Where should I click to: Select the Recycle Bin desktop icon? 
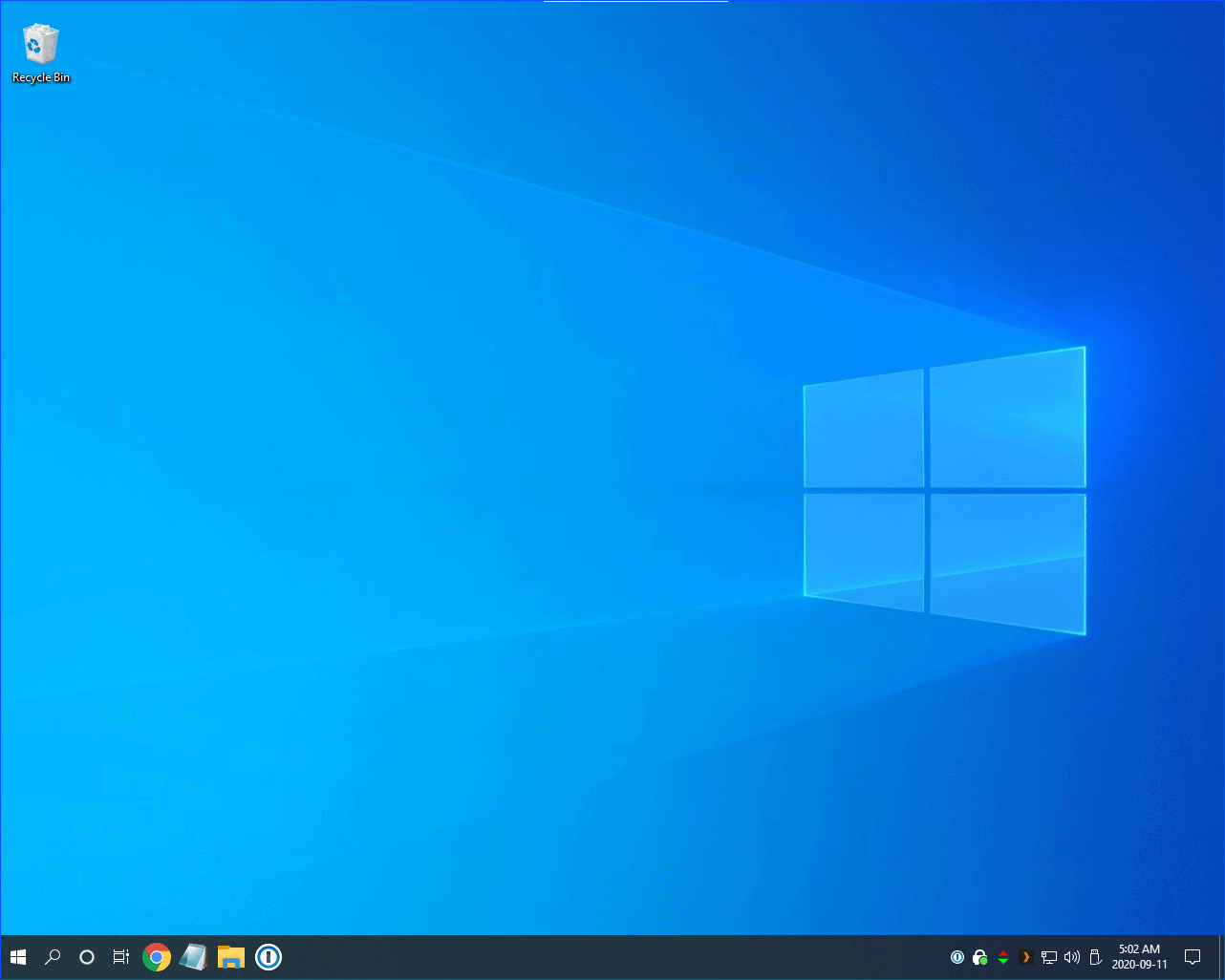pyautogui.click(x=41, y=53)
